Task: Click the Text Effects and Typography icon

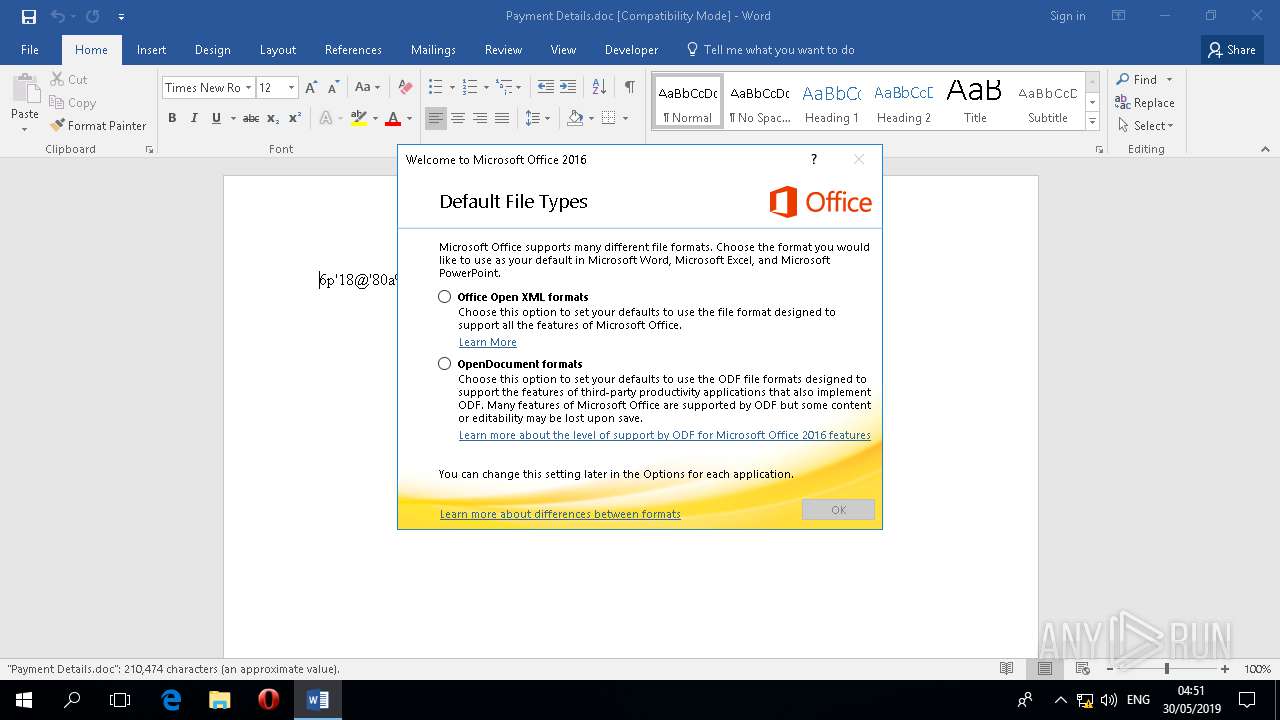Action: tap(325, 118)
